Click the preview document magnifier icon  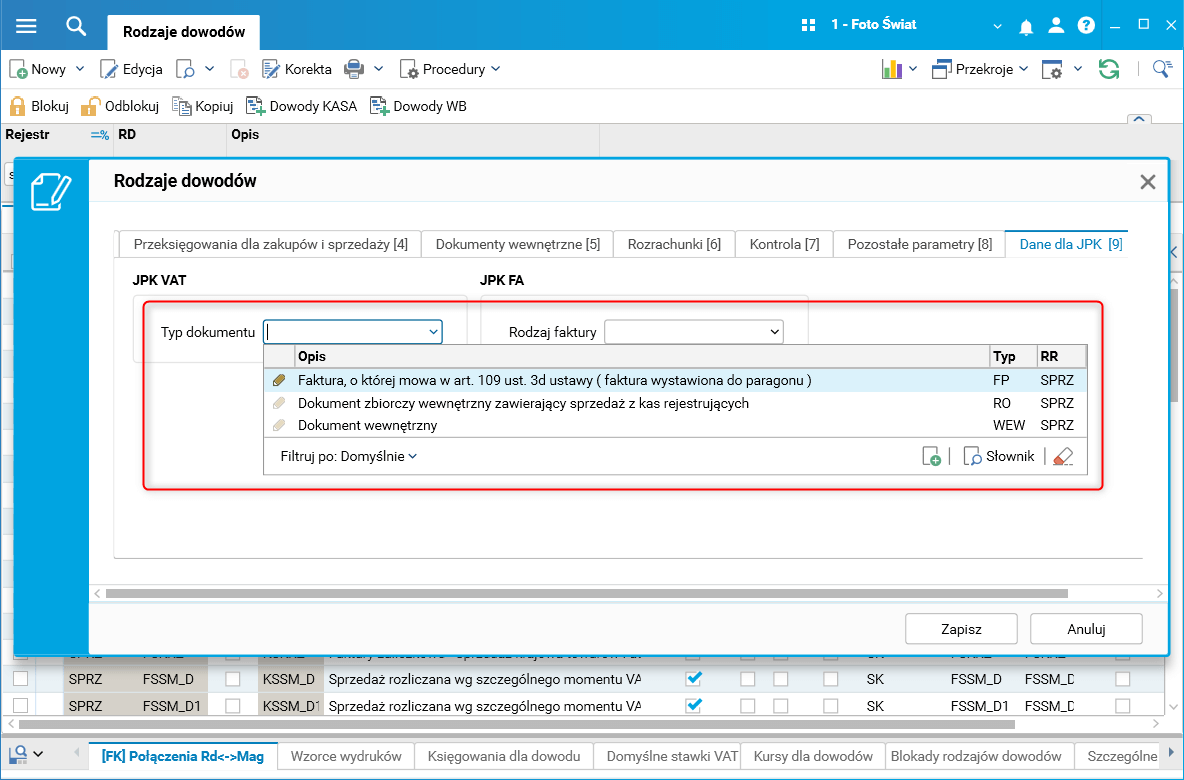(x=186, y=69)
